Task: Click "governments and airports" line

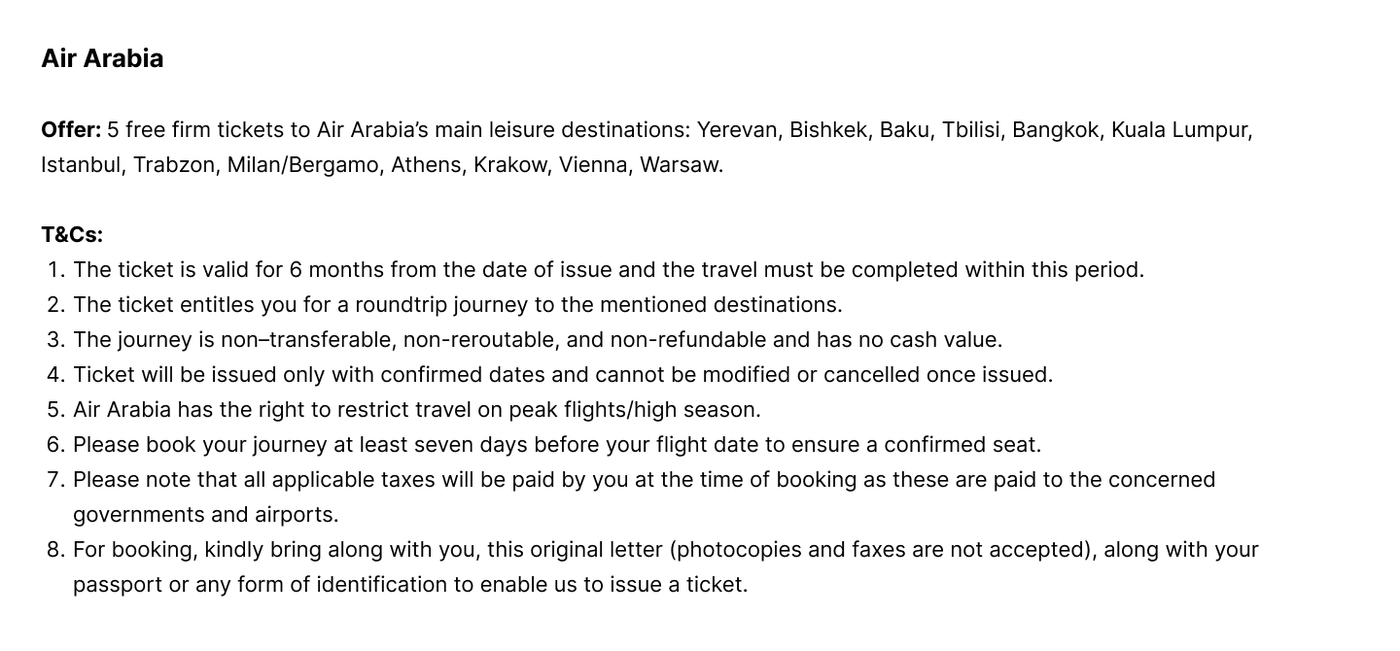Action: 205,515
